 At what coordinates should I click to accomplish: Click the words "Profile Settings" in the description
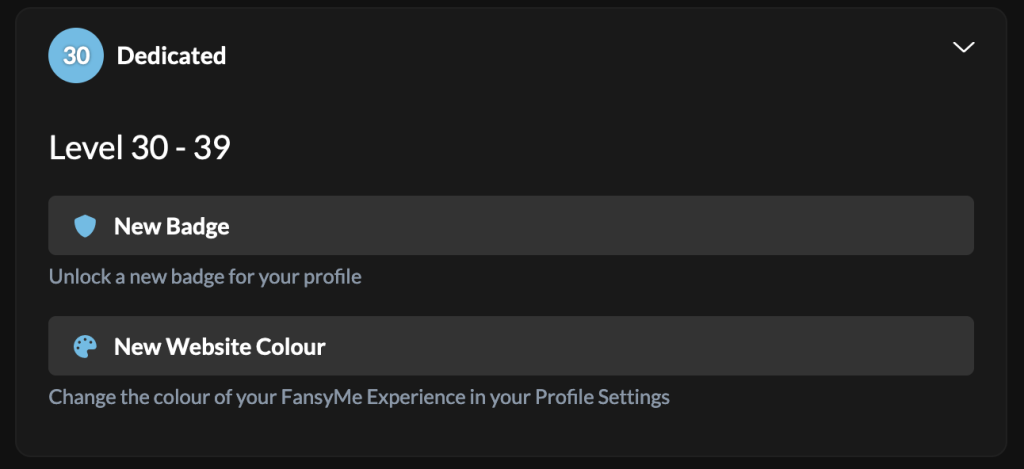coord(602,396)
